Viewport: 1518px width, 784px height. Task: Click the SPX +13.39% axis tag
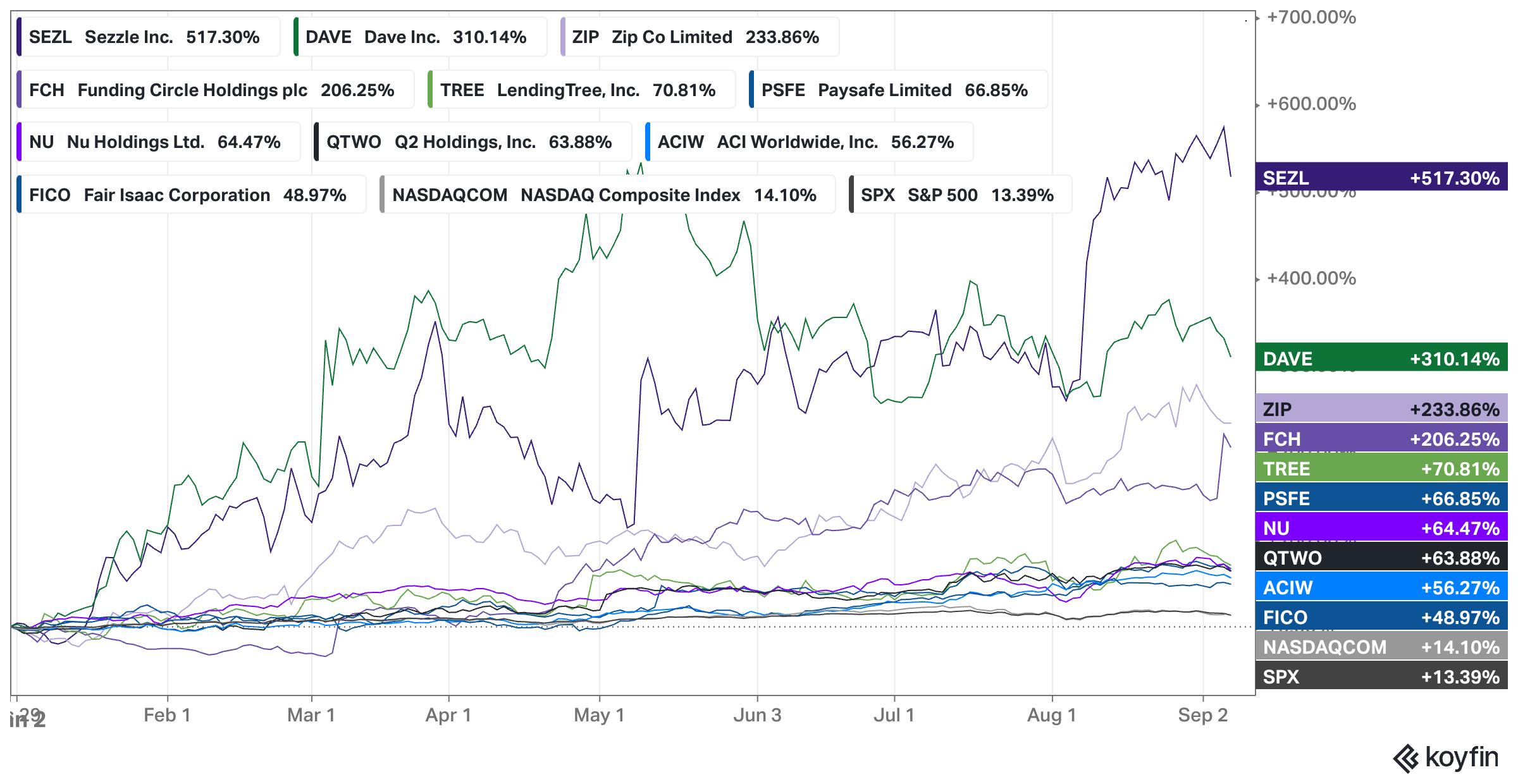click(1381, 676)
